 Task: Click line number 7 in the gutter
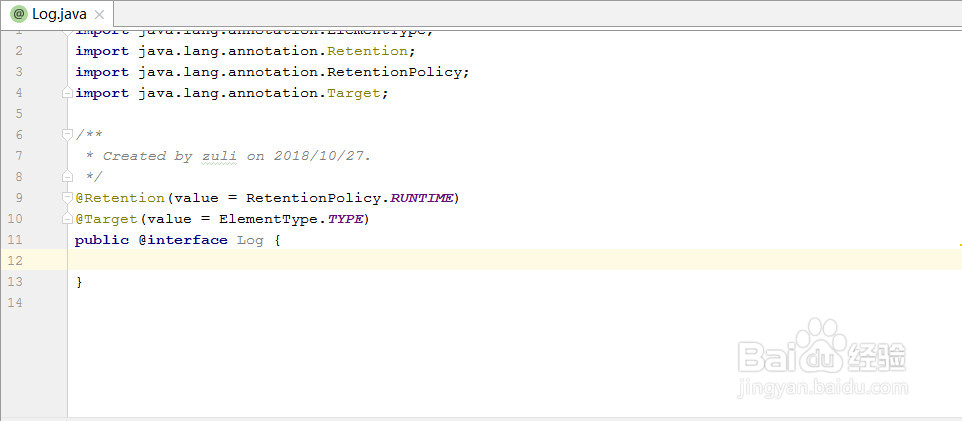pyautogui.click(x=18, y=156)
